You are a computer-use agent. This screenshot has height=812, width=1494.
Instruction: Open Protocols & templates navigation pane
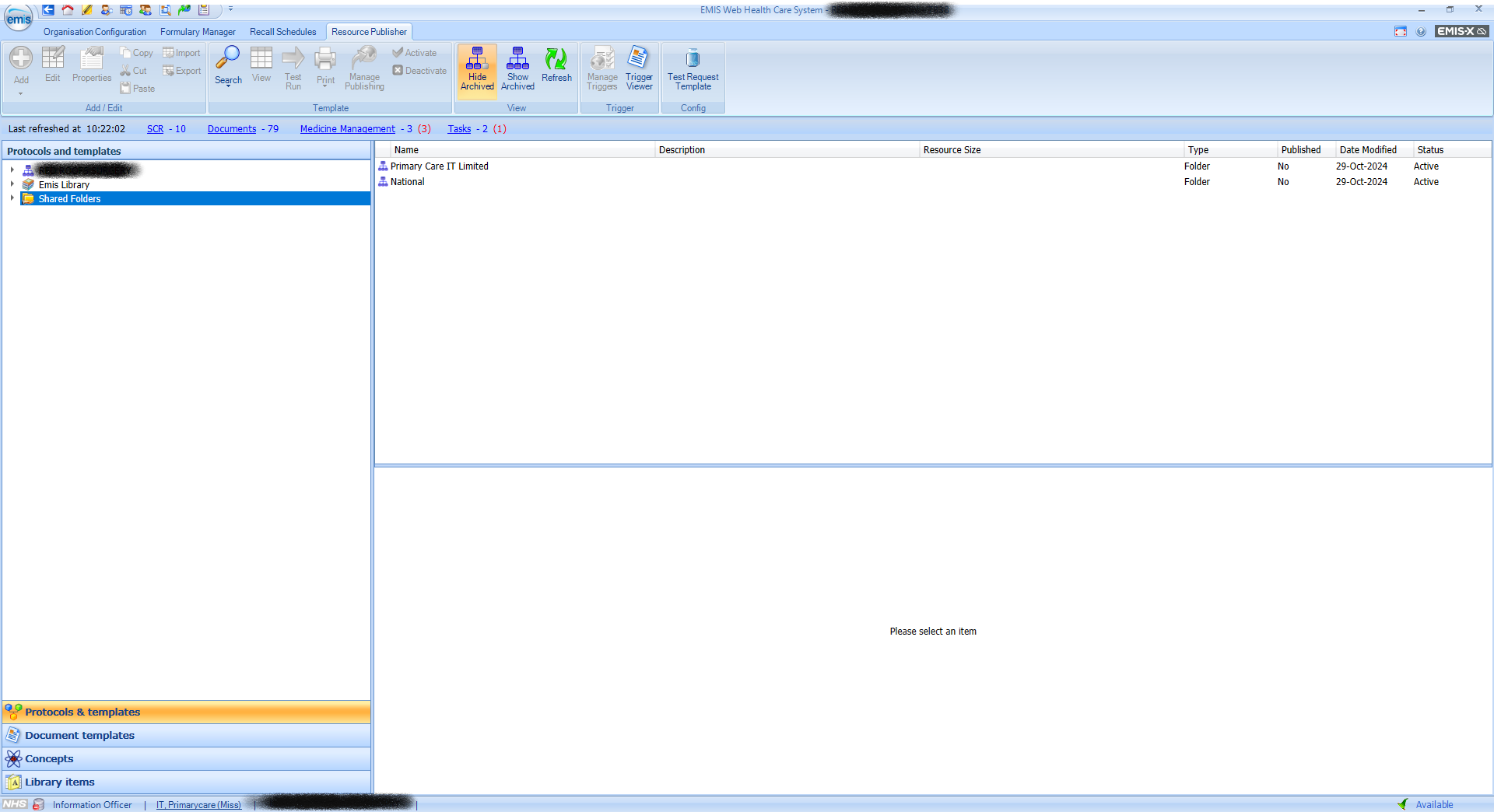click(187, 712)
